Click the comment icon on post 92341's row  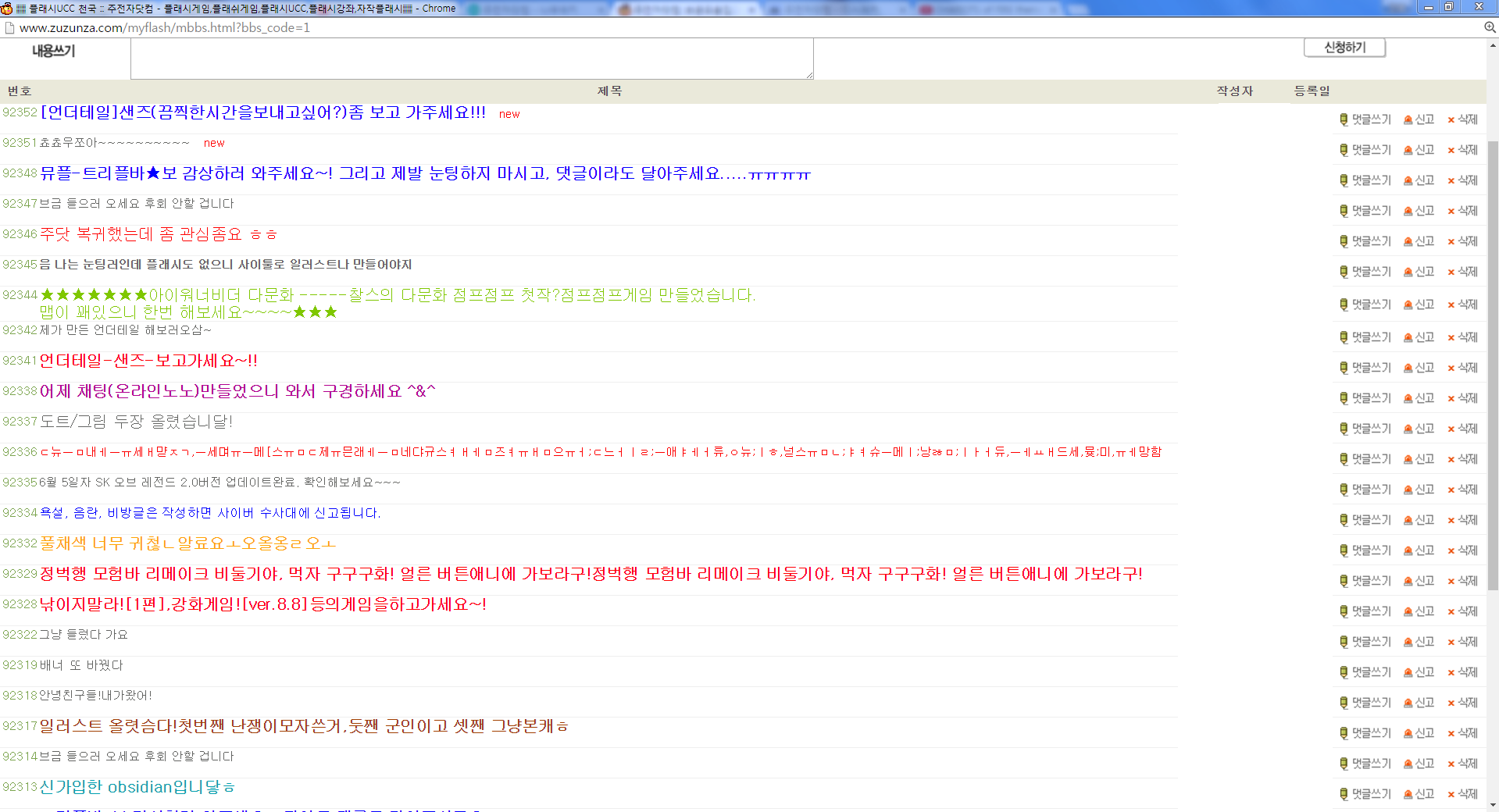1344,368
